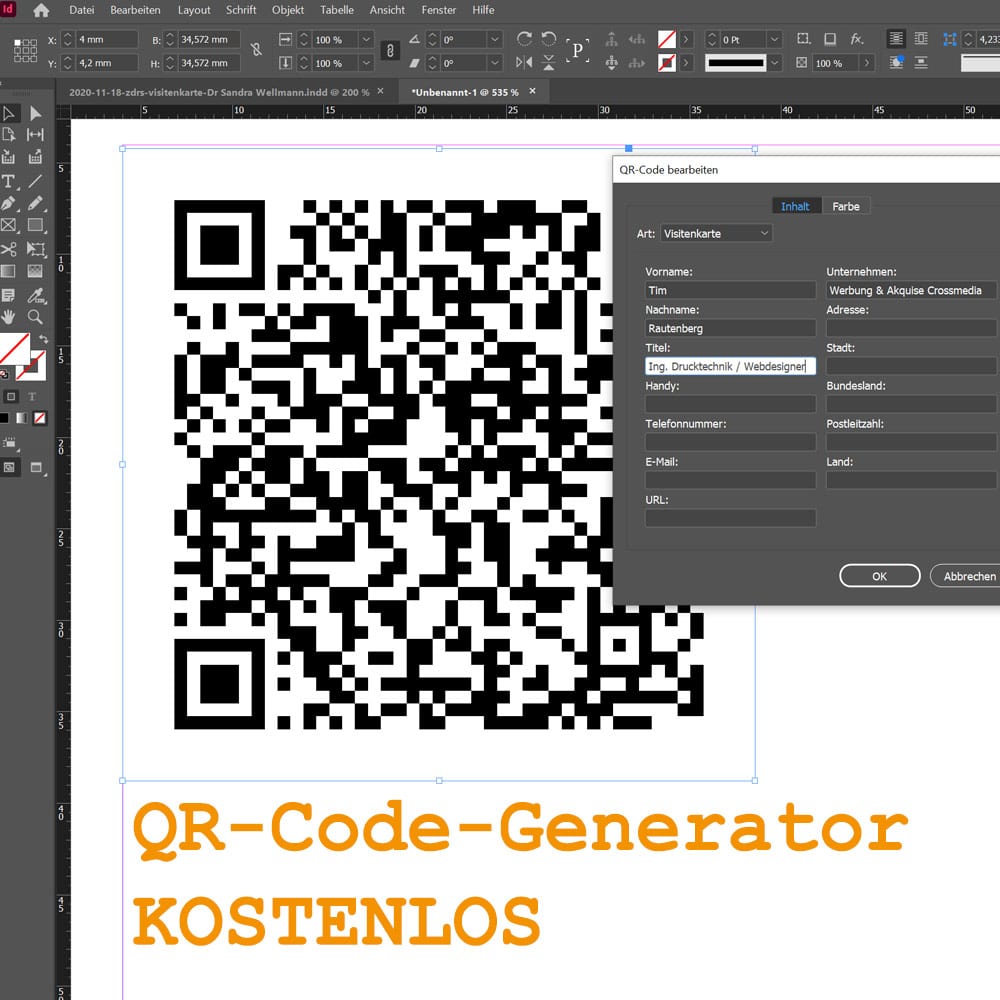Select the Direct Selection tool

[x=35, y=114]
